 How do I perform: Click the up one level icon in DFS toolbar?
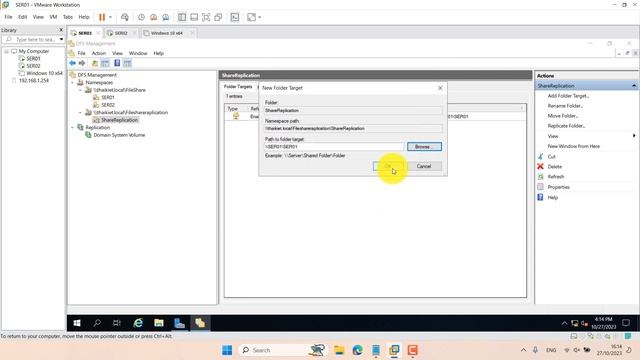coord(95,63)
